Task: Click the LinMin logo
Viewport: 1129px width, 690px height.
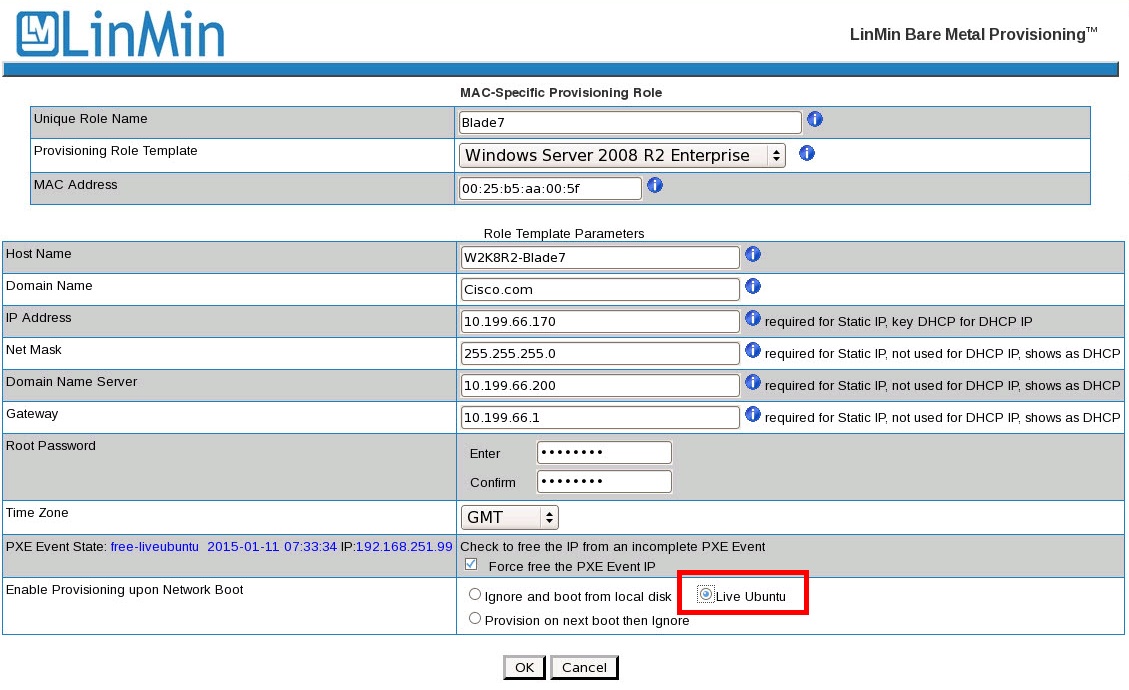Action: [120, 34]
